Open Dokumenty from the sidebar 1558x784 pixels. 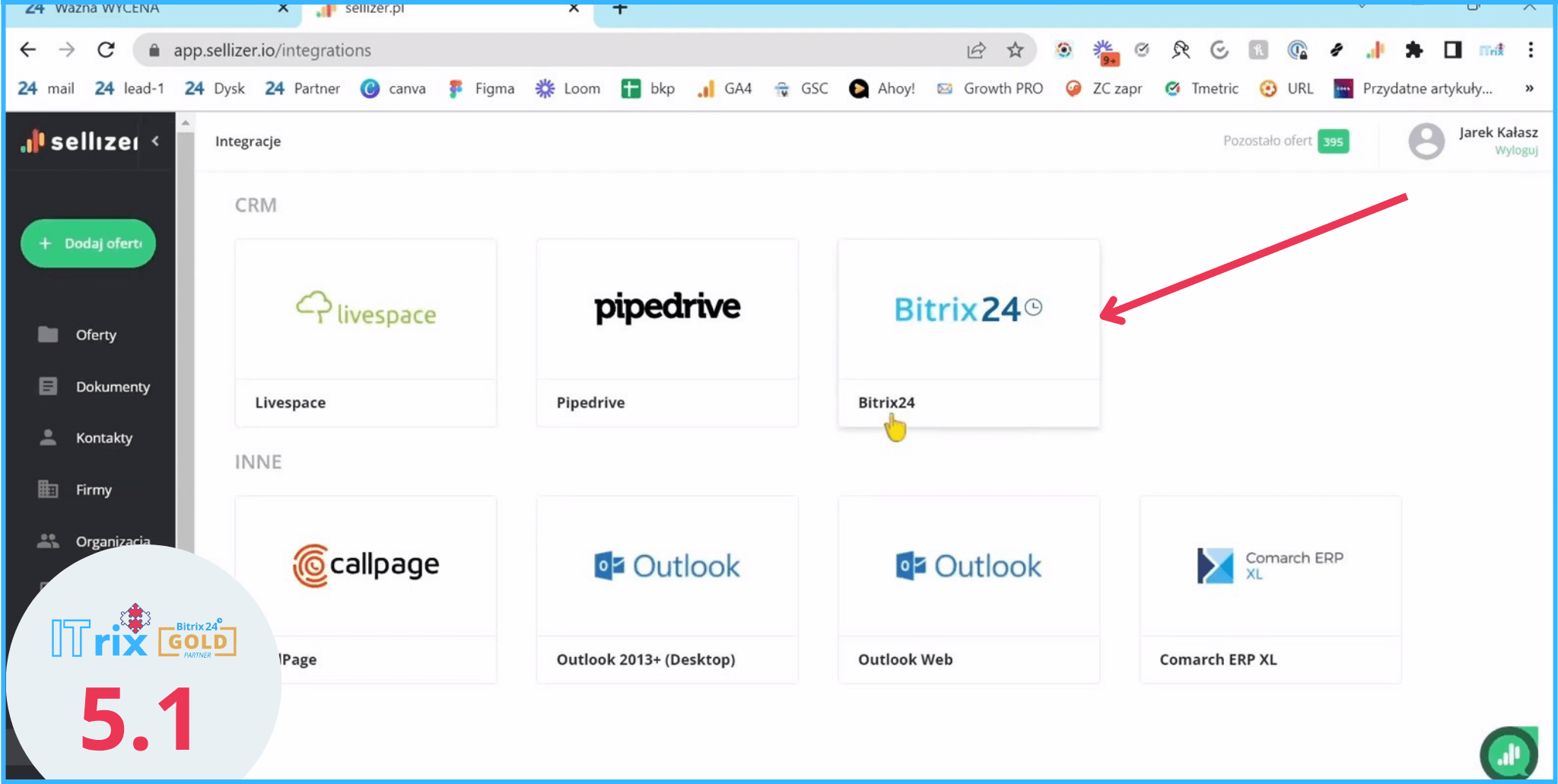pos(112,386)
